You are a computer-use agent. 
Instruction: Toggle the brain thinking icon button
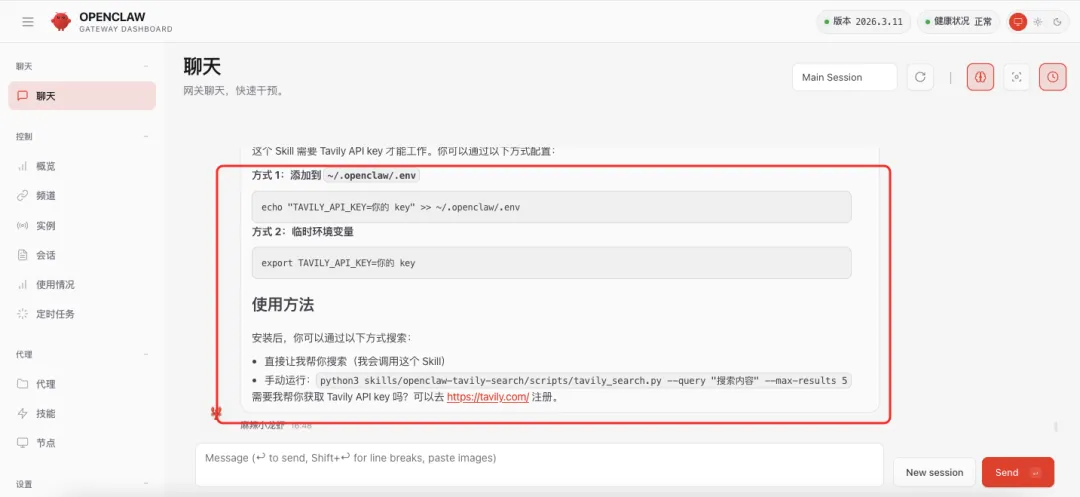pyautogui.click(x=980, y=77)
